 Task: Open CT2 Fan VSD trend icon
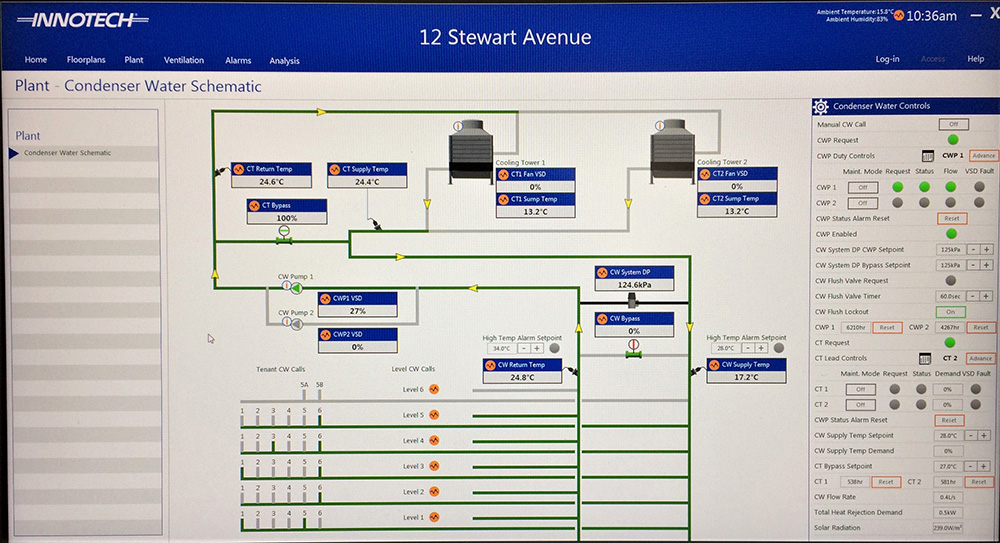click(705, 174)
